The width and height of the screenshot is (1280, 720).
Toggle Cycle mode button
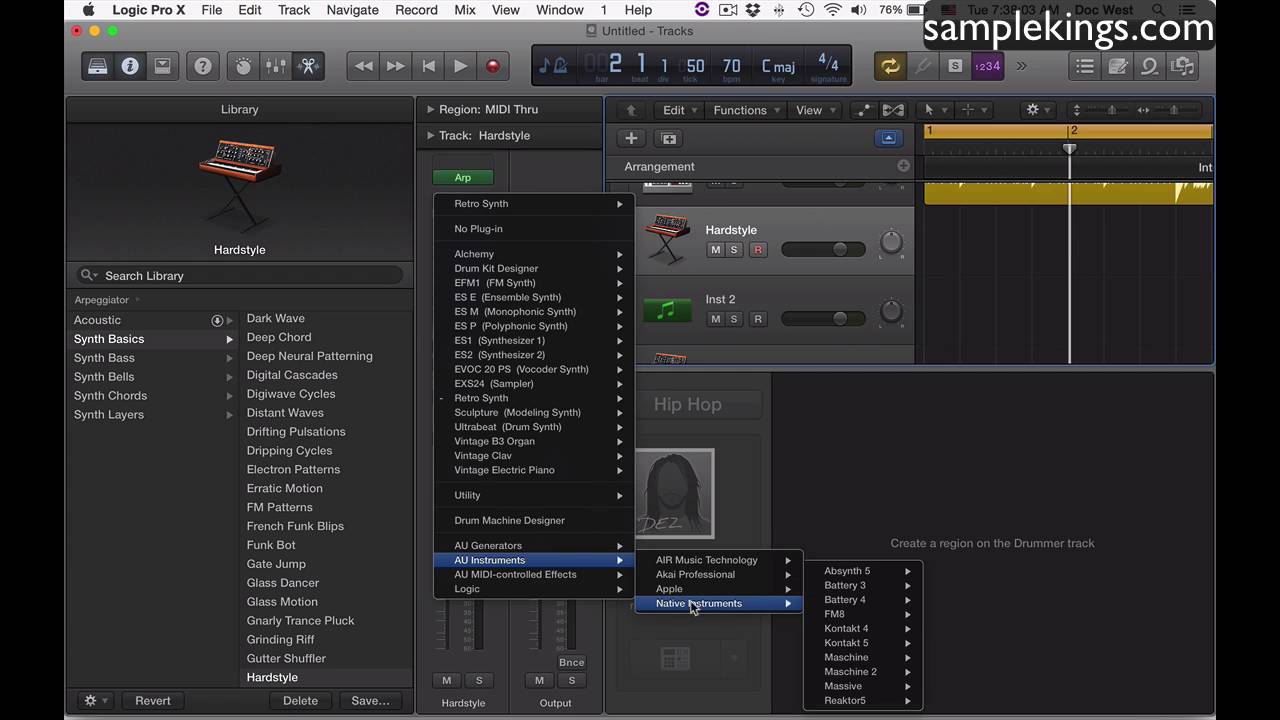point(889,66)
